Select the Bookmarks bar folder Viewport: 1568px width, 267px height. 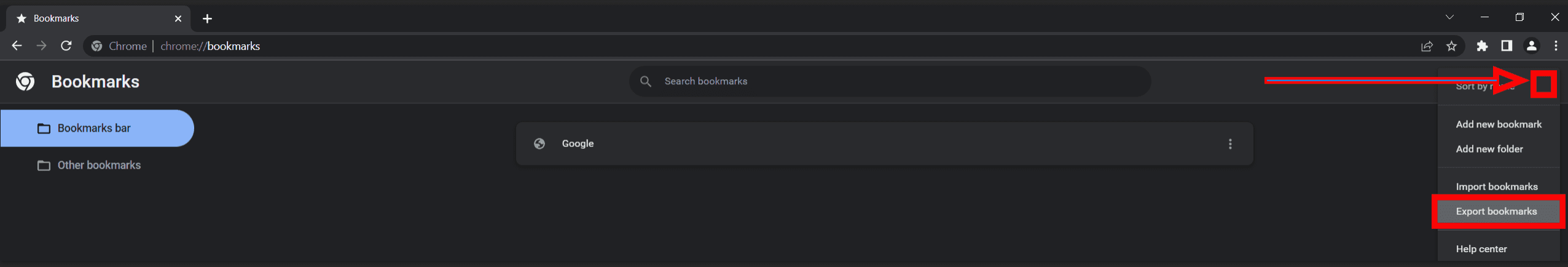tap(94, 129)
